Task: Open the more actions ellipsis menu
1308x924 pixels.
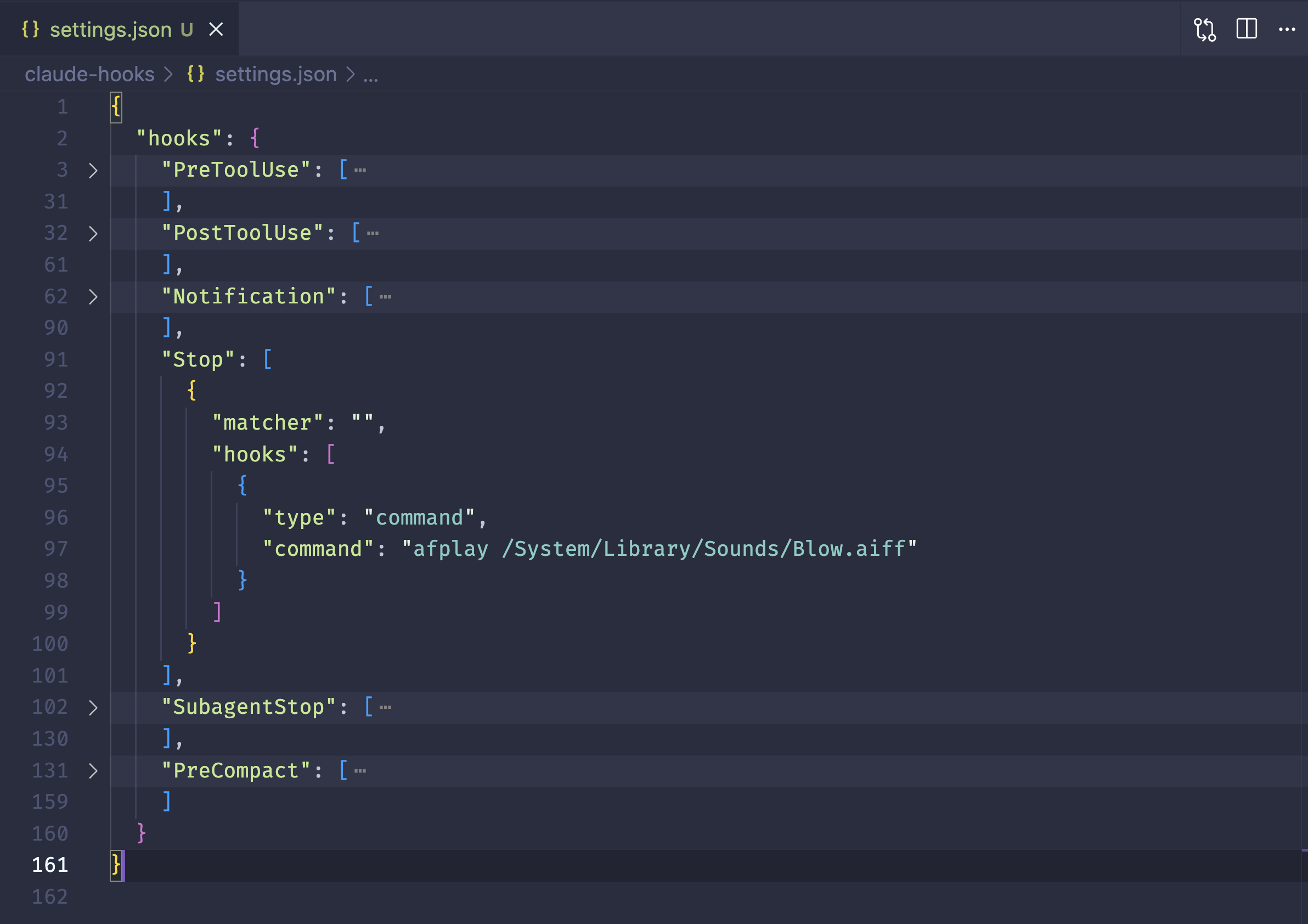Action: [1287, 29]
